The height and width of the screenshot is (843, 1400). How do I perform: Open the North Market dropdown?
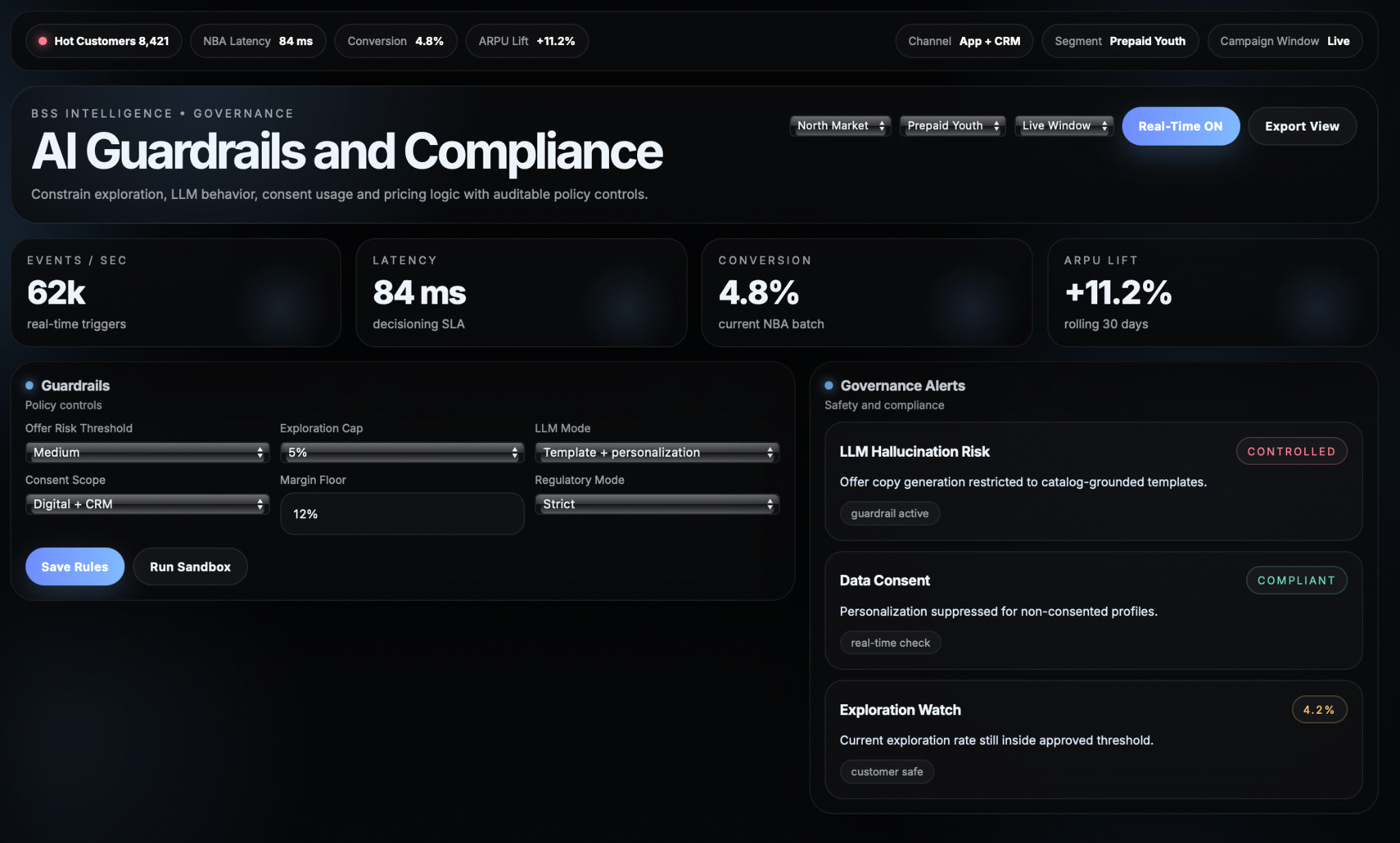coord(840,125)
